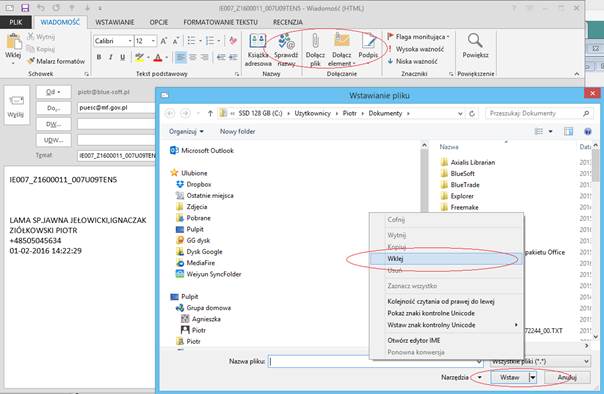Choose Otwórz edytor IME
The width and height of the screenshot is (604, 394).
[x=414, y=340]
